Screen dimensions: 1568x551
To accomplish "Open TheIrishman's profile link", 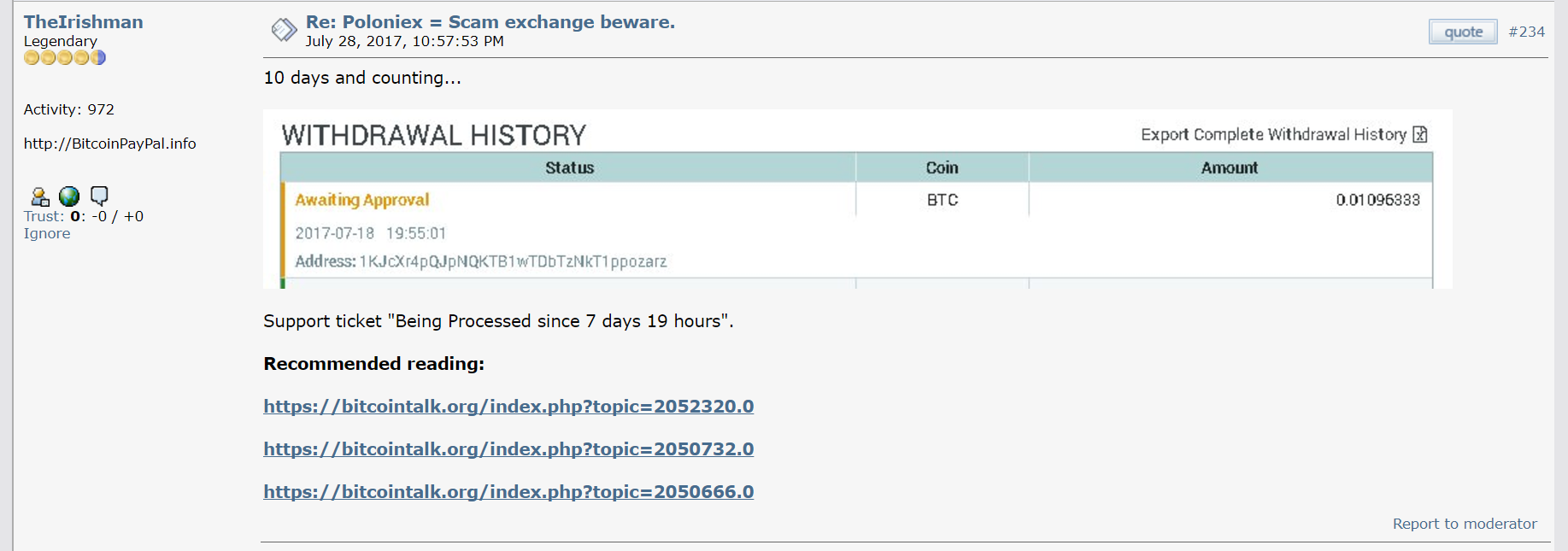I will click(x=84, y=21).
